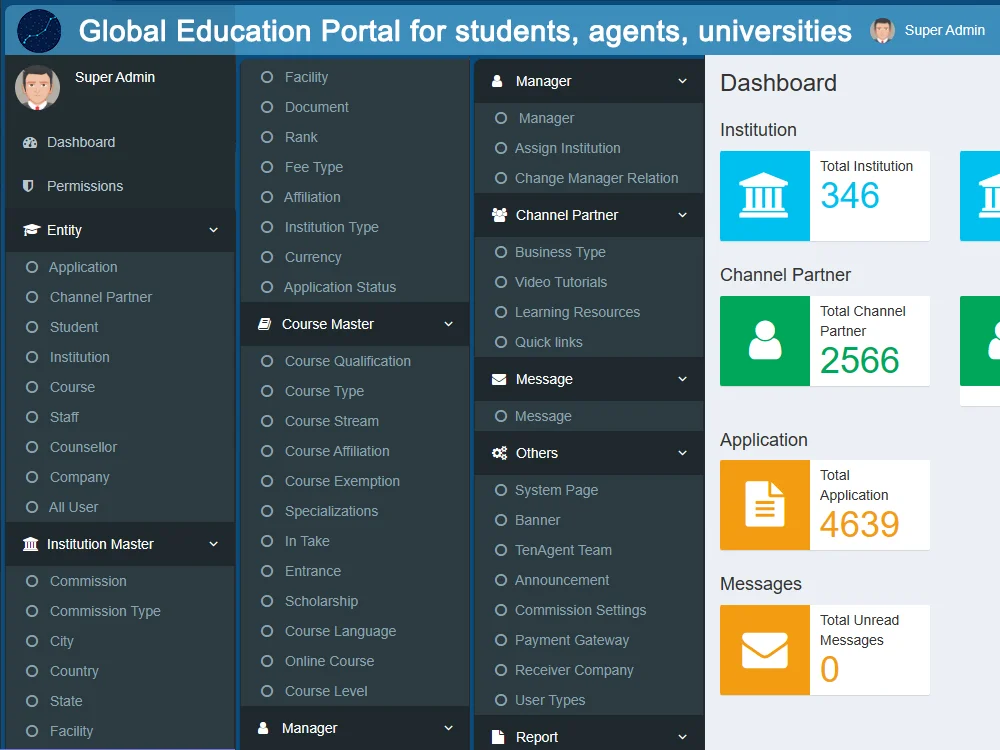Expand the Manager section chevron
The width and height of the screenshot is (1000, 750).
pyautogui.click(x=683, y=78)
